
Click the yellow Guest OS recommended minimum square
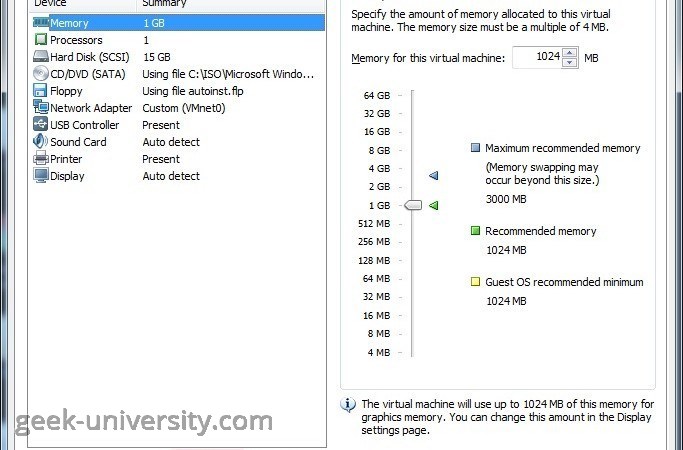[475, 281]
